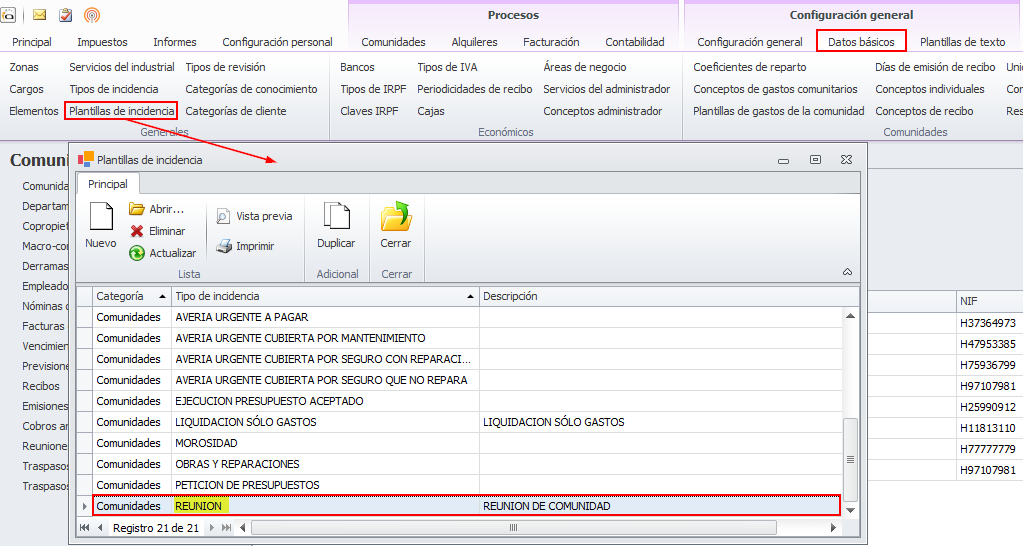Select NIF H37364973 in background grid
The image size is (1023, 546).
(x=988, y=323)
